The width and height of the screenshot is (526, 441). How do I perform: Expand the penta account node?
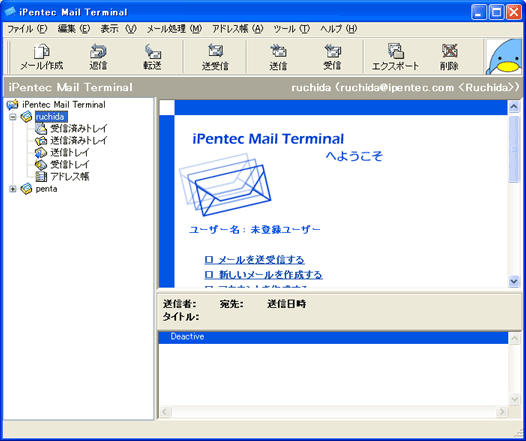click(13, 189)
